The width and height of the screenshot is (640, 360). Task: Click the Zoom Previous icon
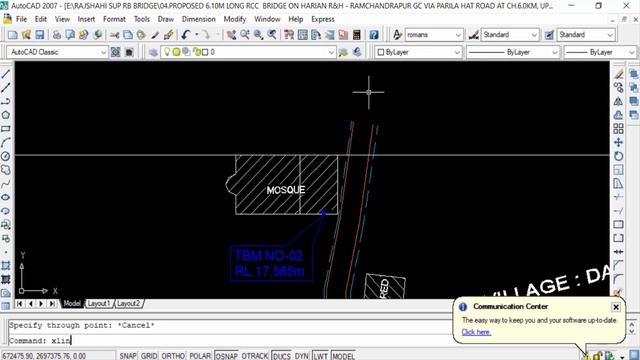coord(272,35)
